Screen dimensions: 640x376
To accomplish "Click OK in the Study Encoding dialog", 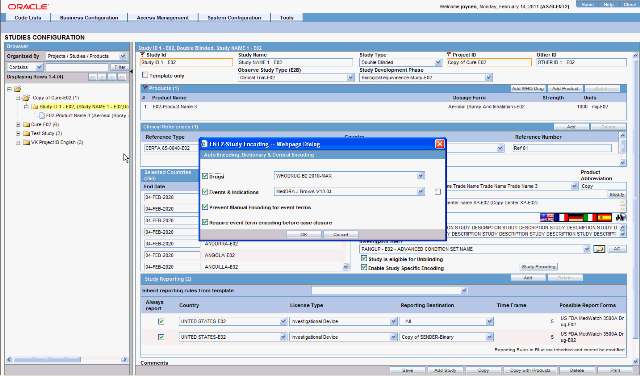I will (304, 234).
